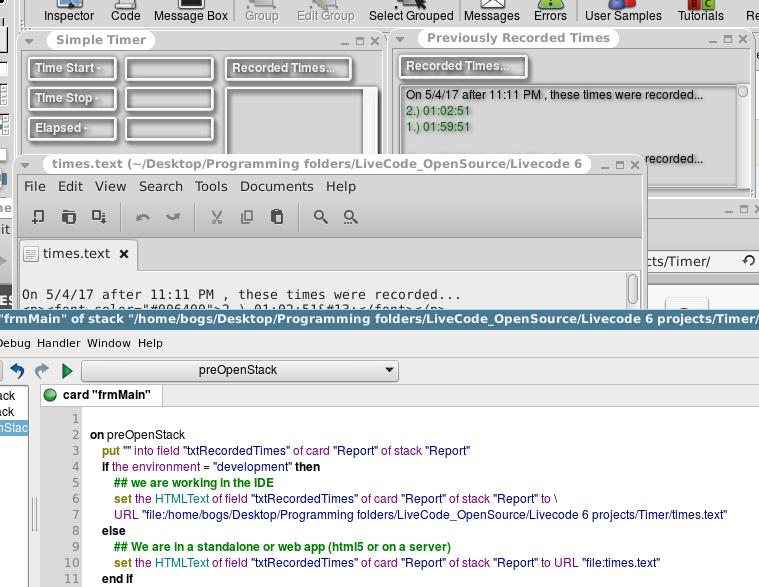Click the green run arrow in script editor
Viewport: 759px width, 587px height.
(67, 371)
